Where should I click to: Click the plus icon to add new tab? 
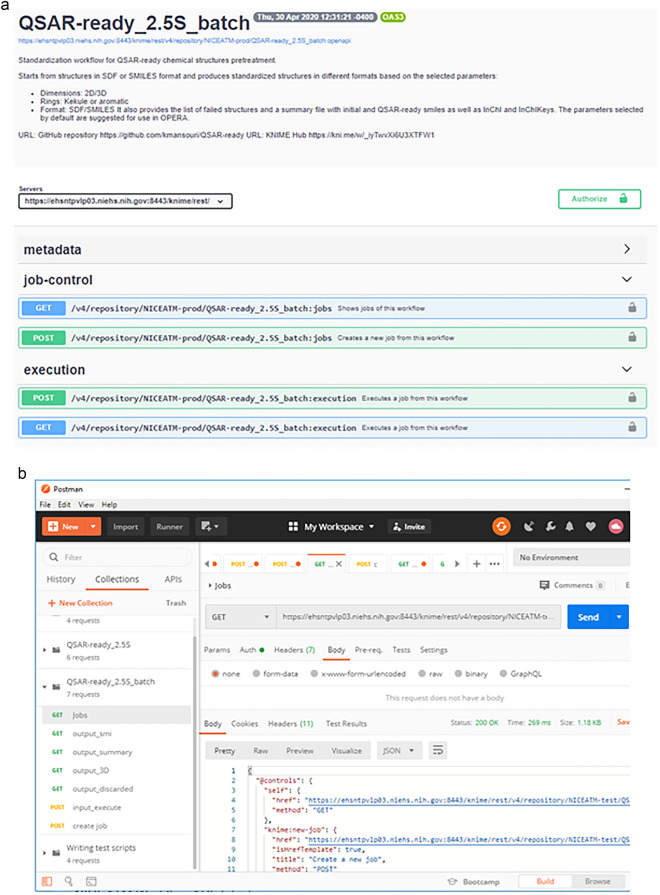[476, 564]
